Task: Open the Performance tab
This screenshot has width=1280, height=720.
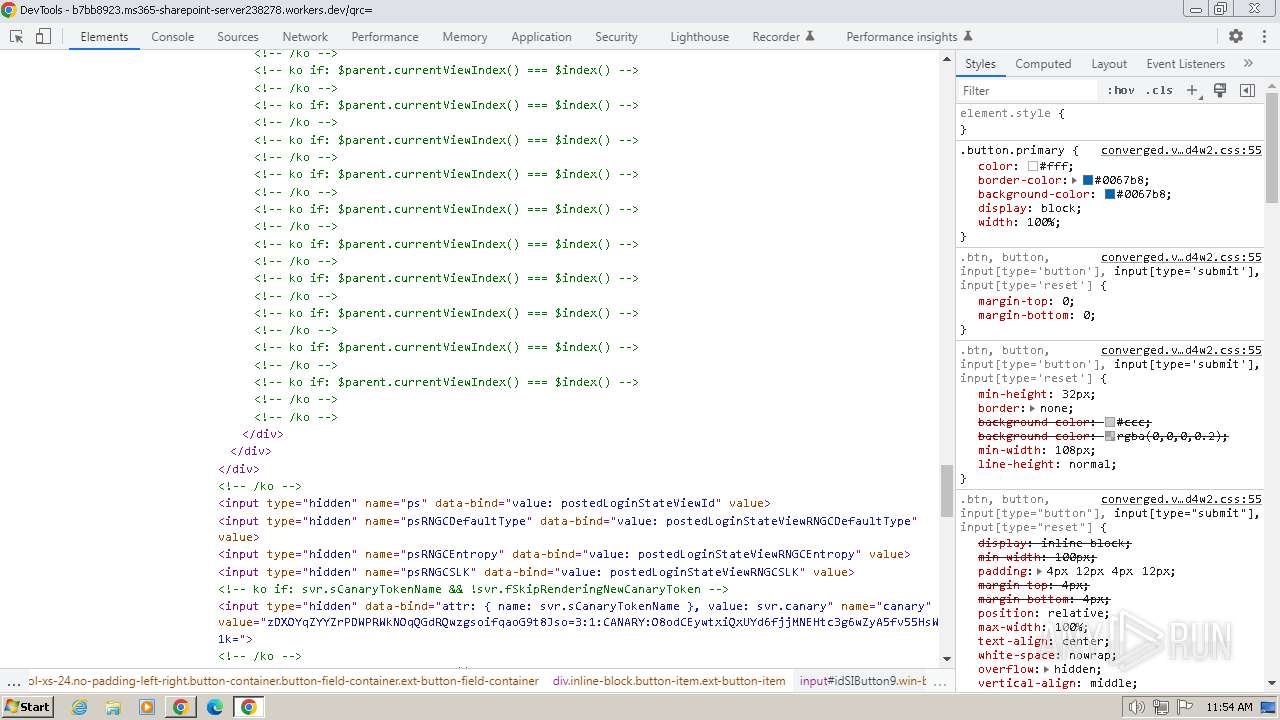Action: pos(385,36)
